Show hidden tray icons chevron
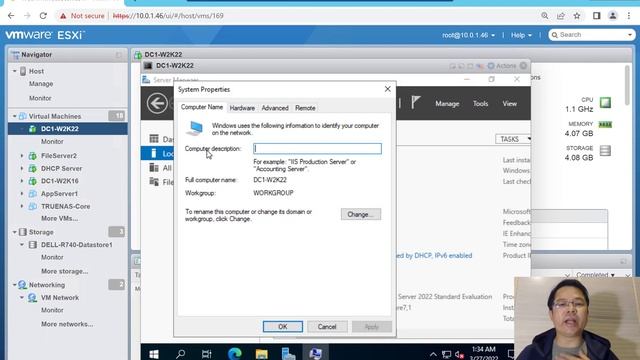 click(433, 354)
